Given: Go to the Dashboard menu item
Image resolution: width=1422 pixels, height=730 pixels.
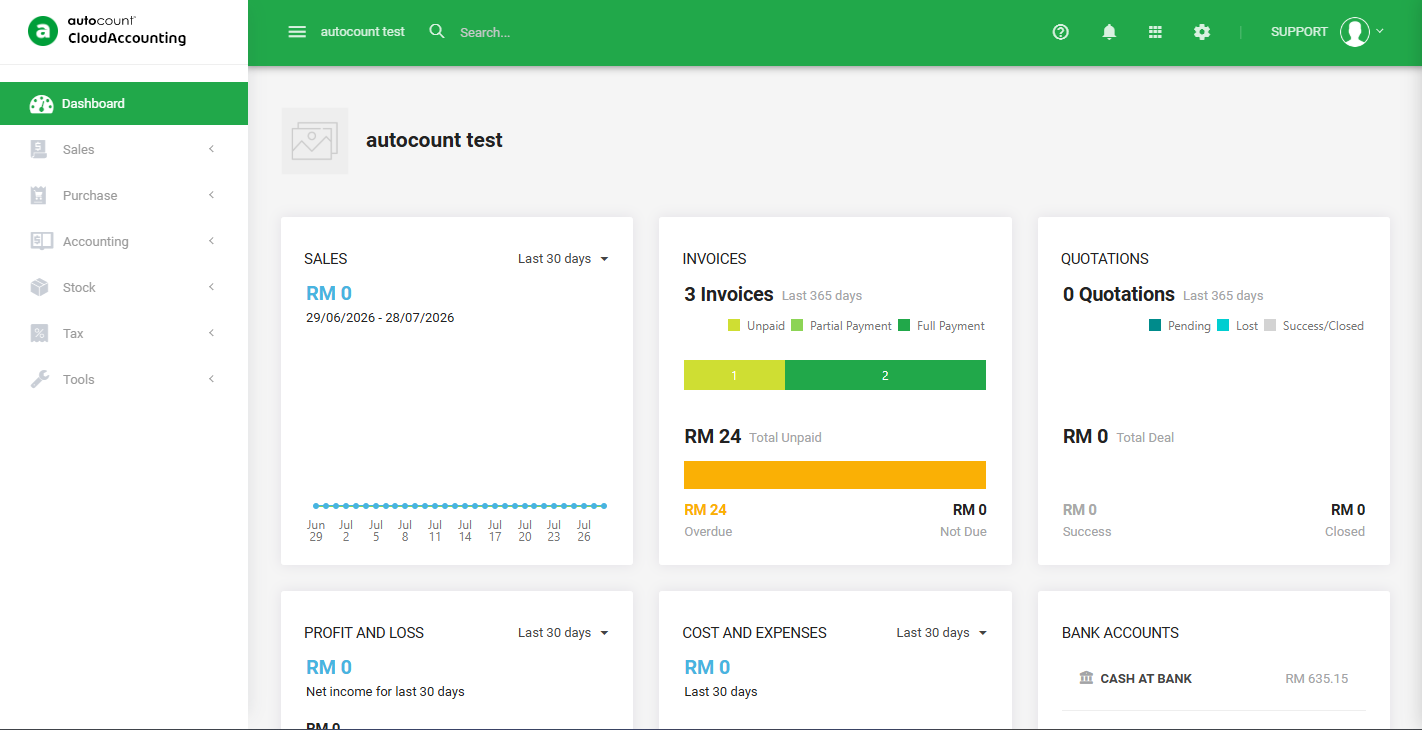Looking at the screenshot, I should (124, 104).
